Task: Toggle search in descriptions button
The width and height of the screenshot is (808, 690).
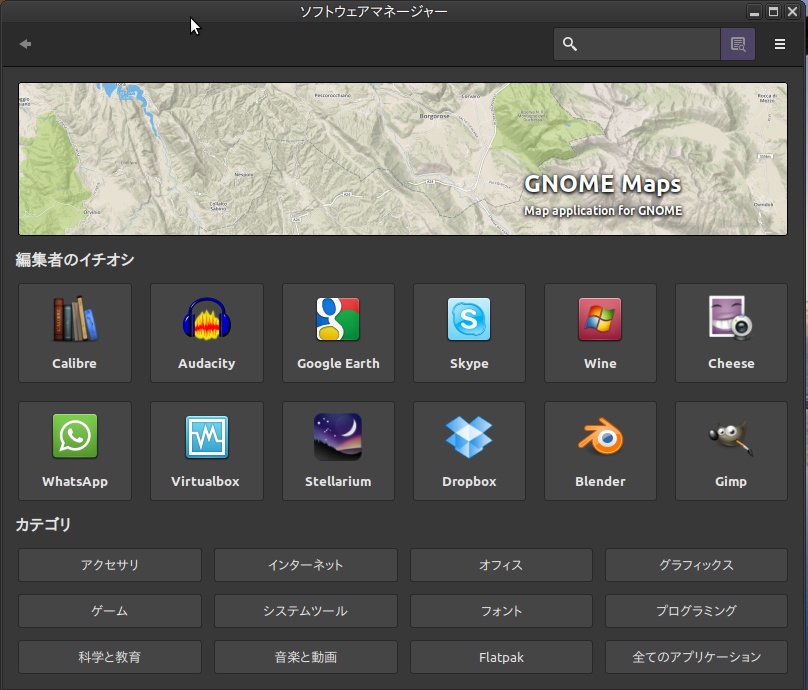Action: (738, 44)
